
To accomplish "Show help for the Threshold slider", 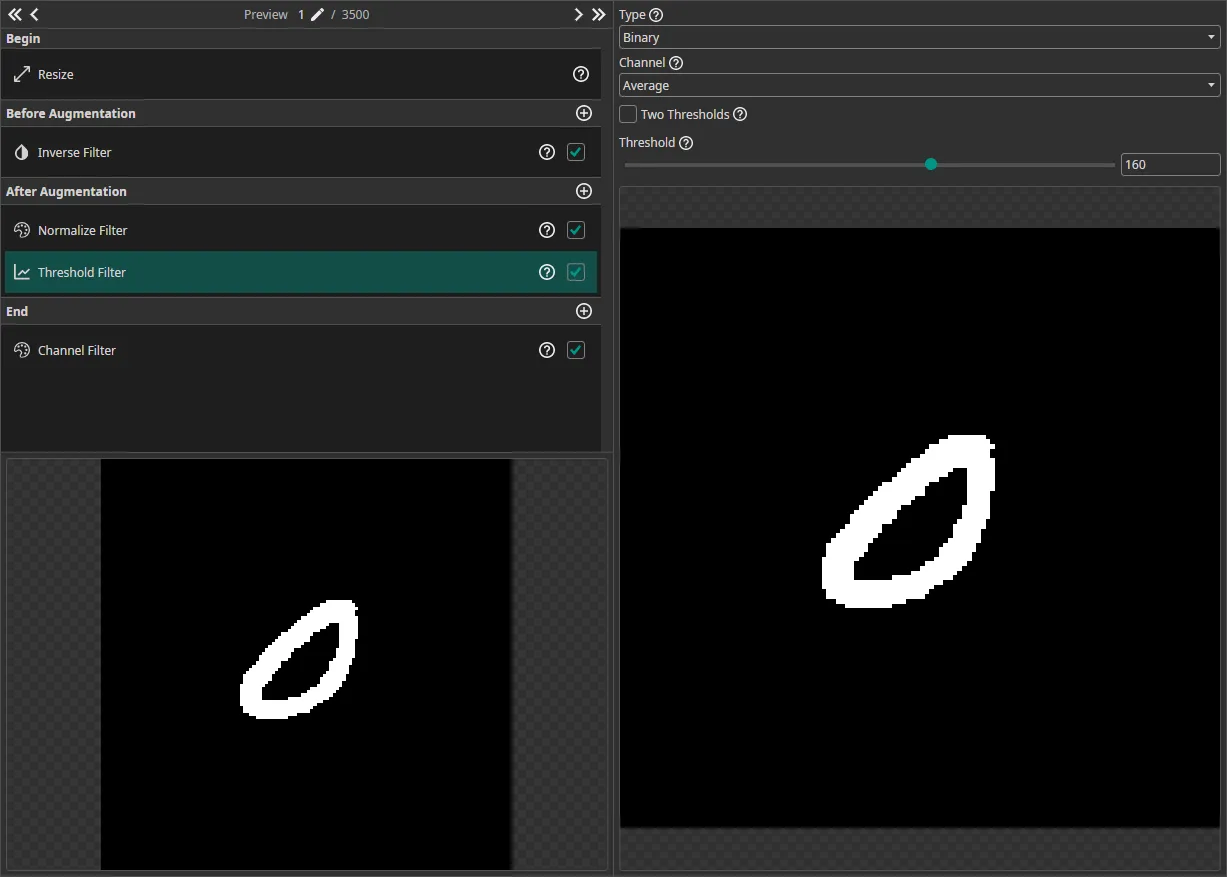I will click(x=686, y=143).
